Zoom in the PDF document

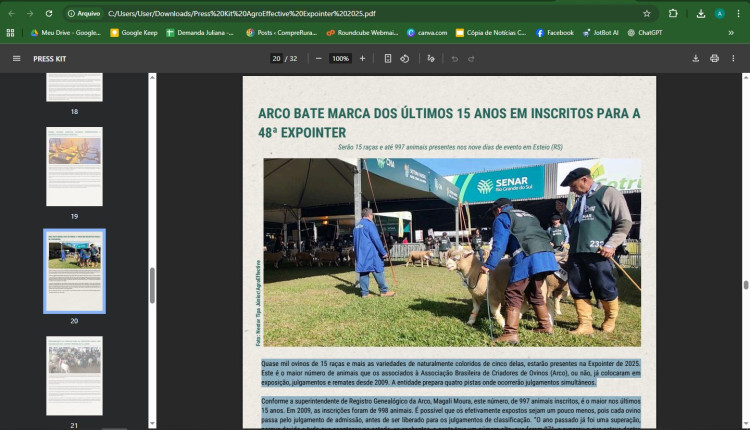pyautogui.click(x=362, y=58)
